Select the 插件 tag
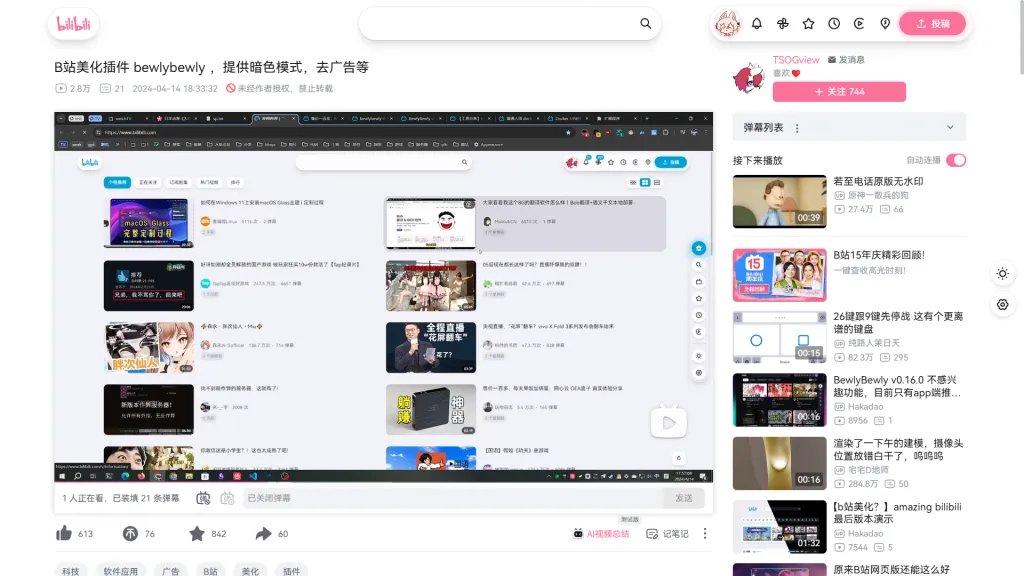 (291, 571)
